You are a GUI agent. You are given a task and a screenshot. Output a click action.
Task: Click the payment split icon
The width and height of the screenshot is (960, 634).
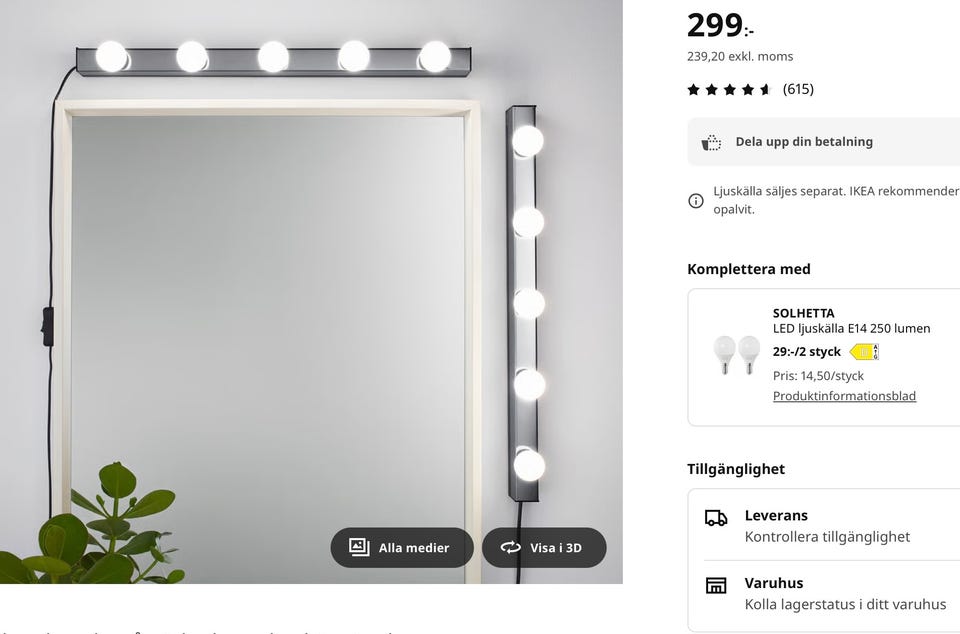click(711, 142)
